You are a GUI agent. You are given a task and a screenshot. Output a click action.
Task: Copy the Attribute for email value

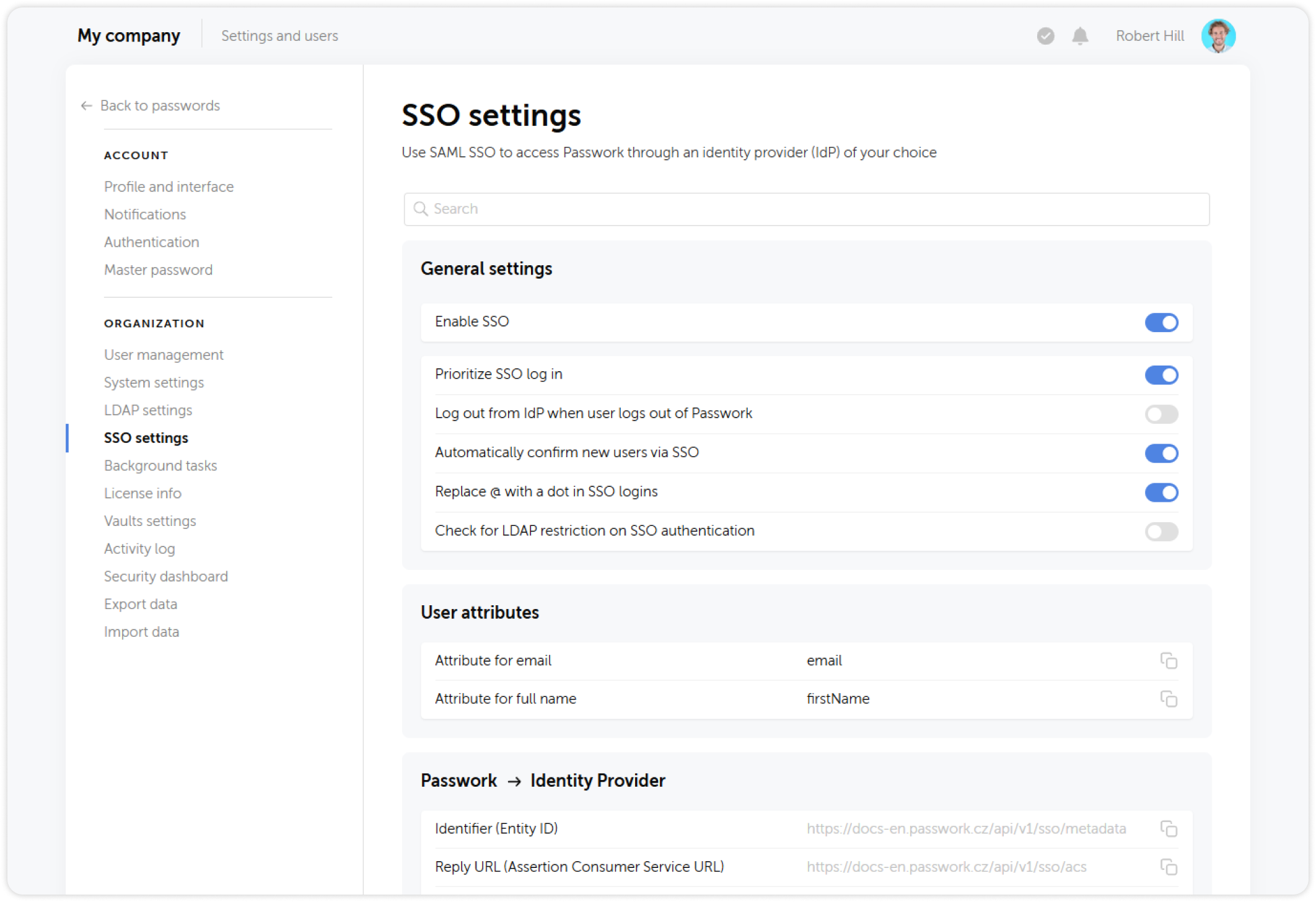pos(1170,660)
